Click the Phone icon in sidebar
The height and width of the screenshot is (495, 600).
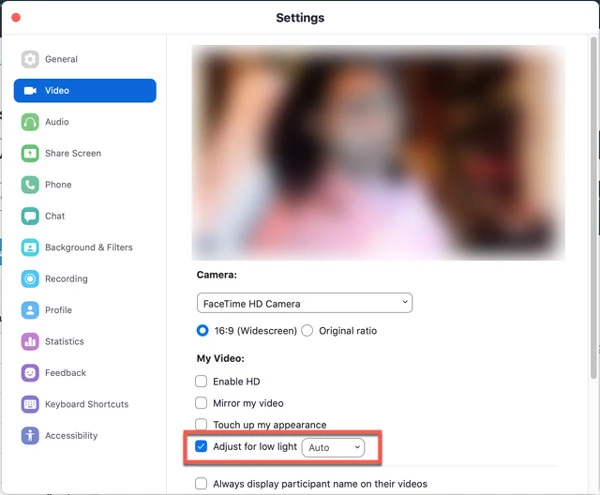30,185
